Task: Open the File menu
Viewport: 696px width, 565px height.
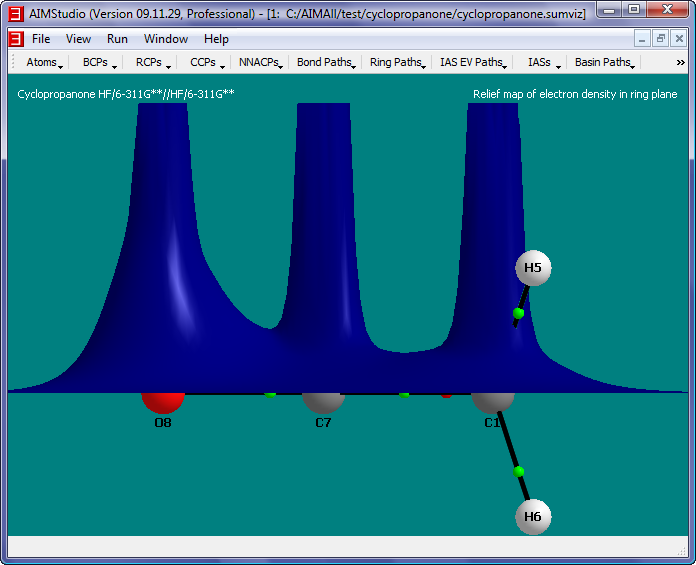Action: [x=41, y=39]
